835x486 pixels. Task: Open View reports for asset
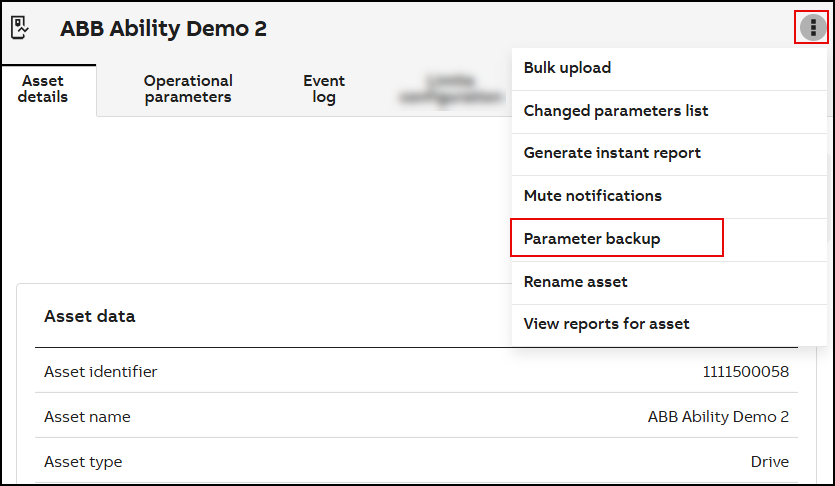[x=607, y=324]
